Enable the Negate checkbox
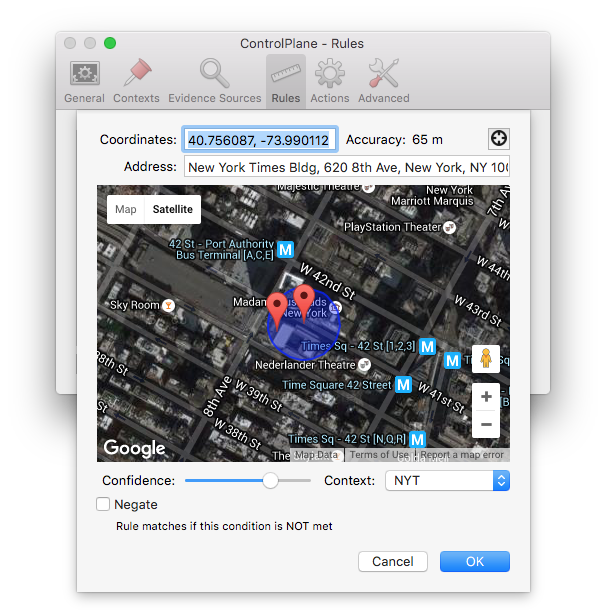 [x=103, y=505]
